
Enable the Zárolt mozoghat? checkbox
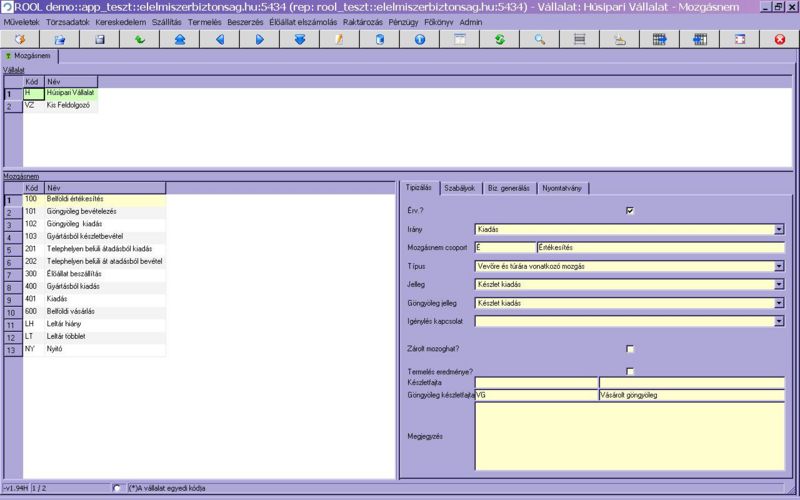tap(630, 349)
